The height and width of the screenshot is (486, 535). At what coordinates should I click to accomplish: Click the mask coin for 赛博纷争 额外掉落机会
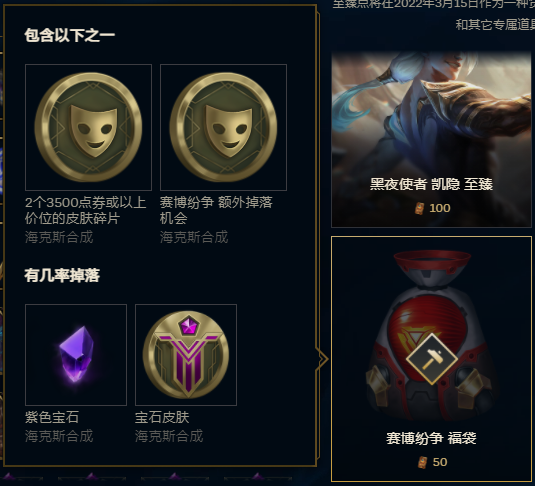click(x=223, y=127)
